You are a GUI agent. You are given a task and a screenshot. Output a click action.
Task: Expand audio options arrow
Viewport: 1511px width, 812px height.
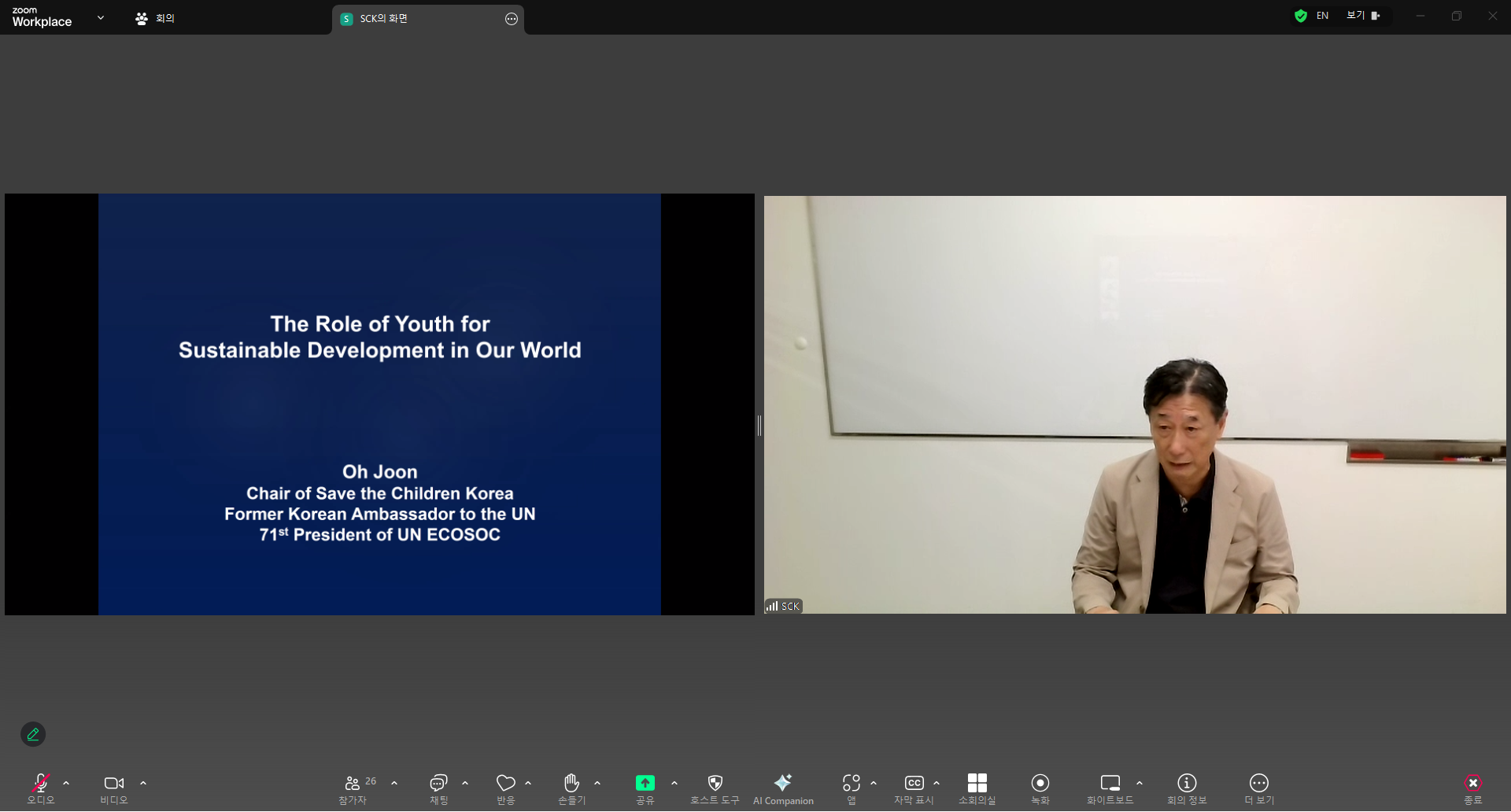66,783
